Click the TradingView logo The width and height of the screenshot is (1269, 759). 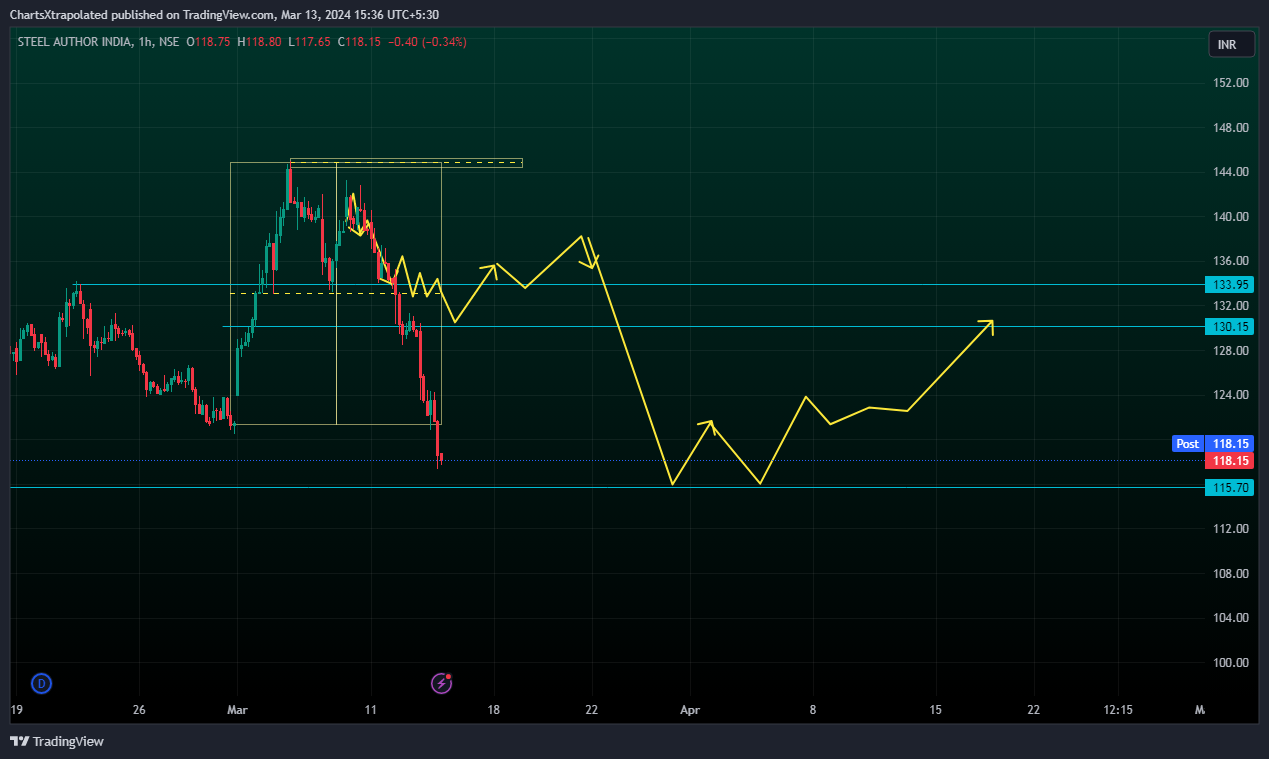click(x=57, y=741)
